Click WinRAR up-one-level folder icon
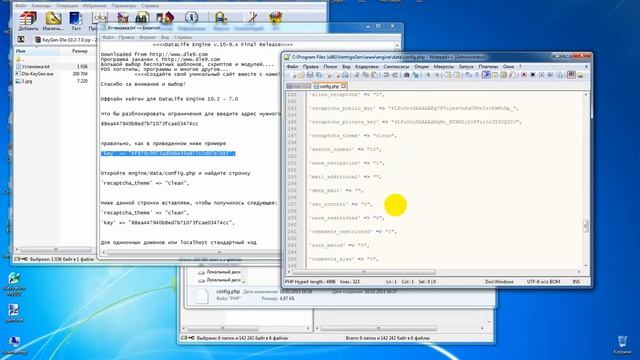This screenshot has height=360, width=640. pos(21,40)
